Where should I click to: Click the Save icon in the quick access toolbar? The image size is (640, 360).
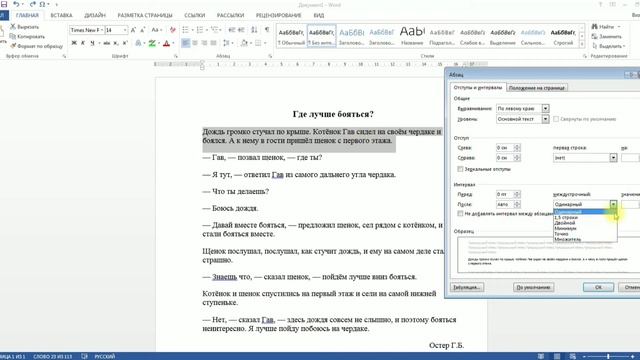[x=4, y=4]
